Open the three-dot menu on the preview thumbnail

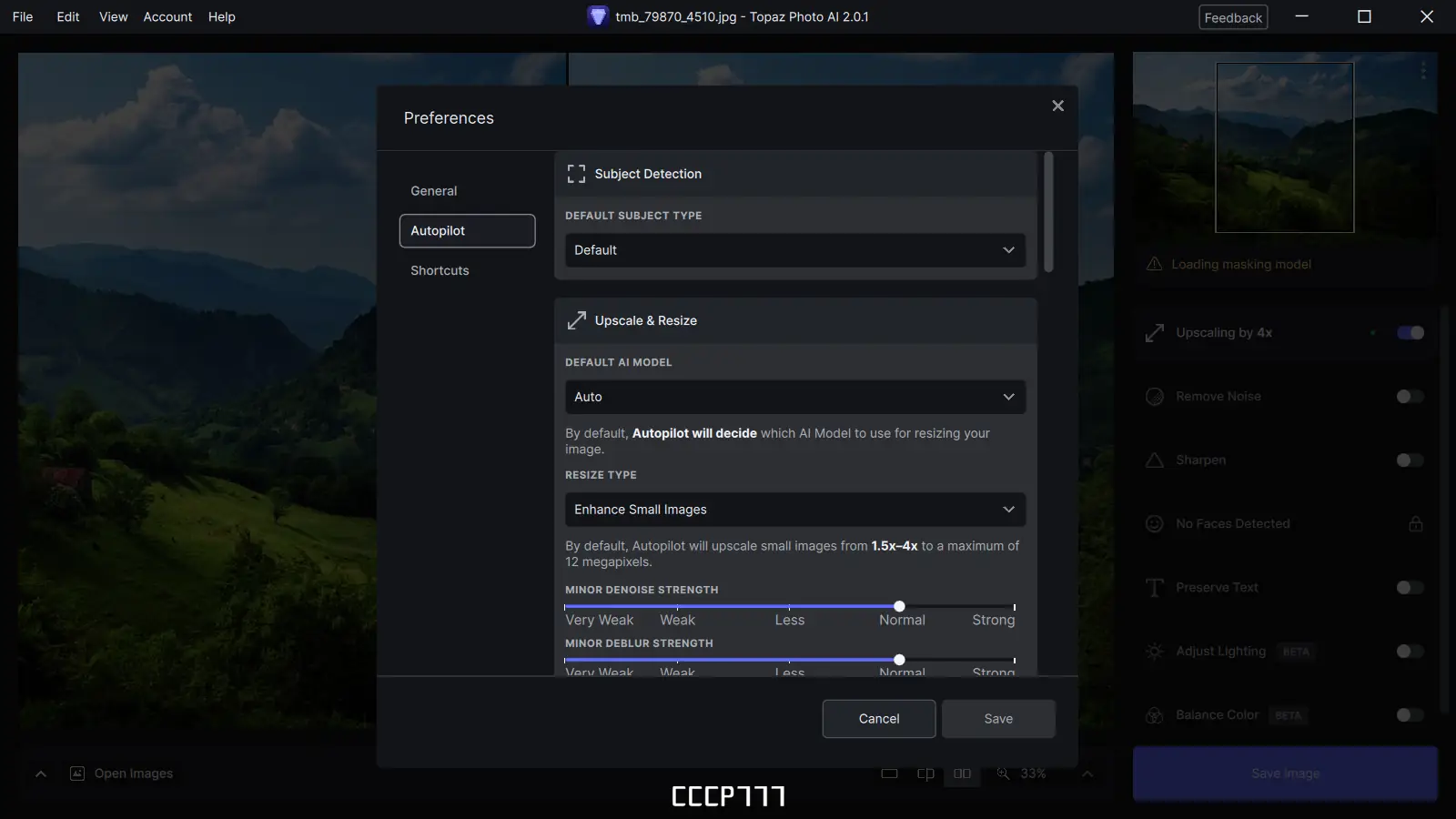click(x=1423, y=70)
